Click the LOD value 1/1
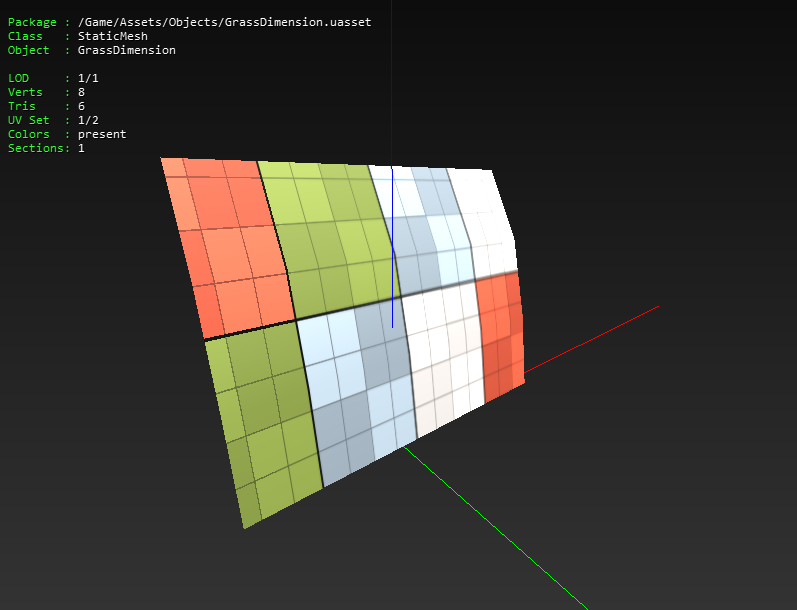 pyautogui.click(x=88, y=78)
